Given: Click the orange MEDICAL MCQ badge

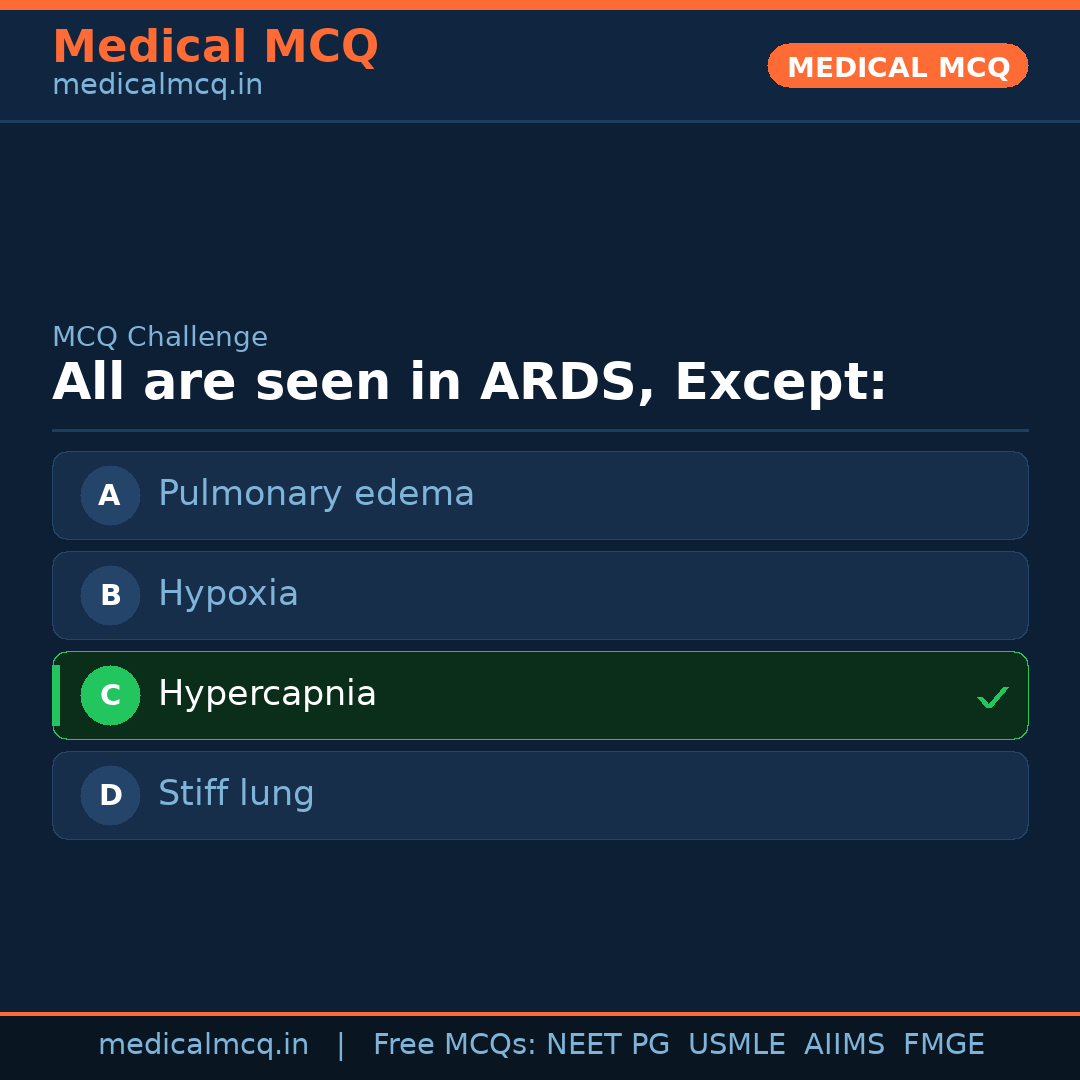Looking at the screenshot, I should click(897, 66).
